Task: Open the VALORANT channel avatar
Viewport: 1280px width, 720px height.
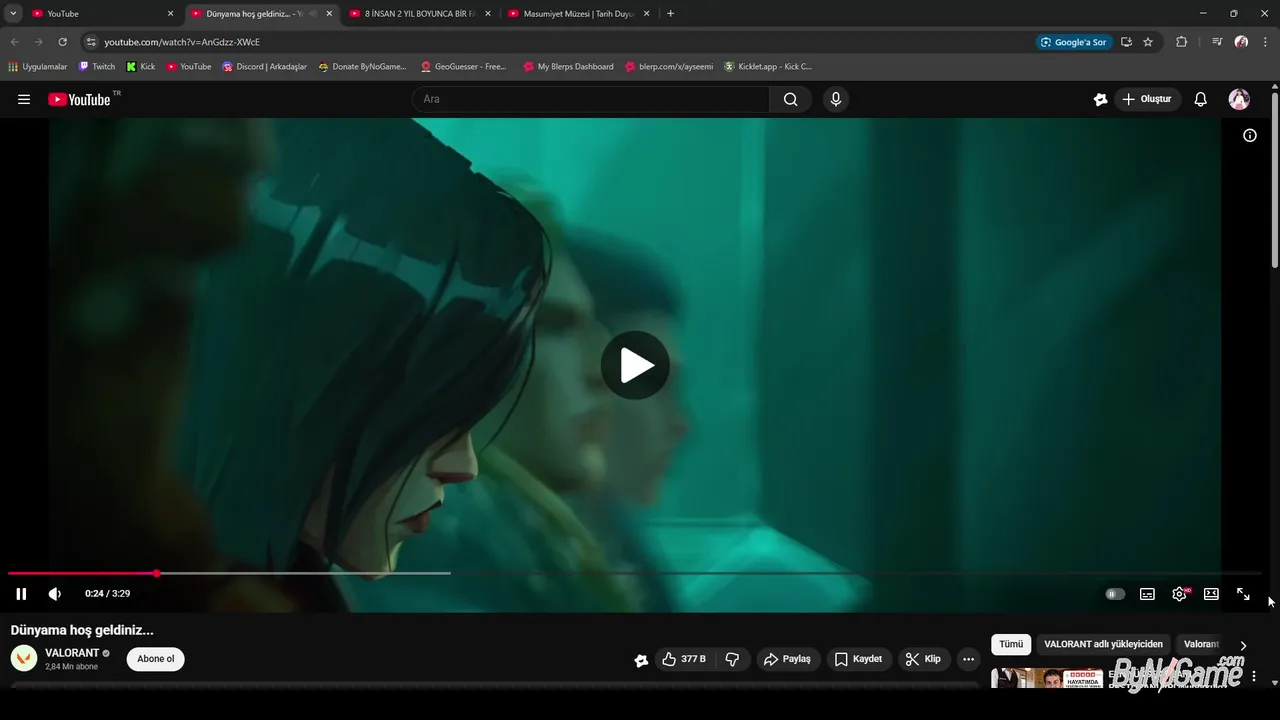Action: coord(24,658)
